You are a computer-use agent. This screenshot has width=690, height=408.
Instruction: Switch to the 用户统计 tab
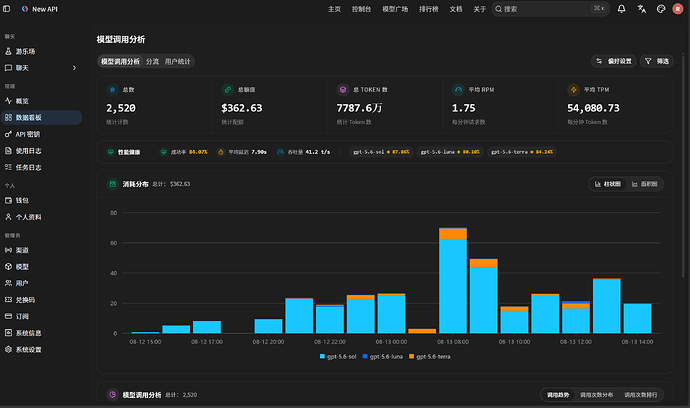177,62
